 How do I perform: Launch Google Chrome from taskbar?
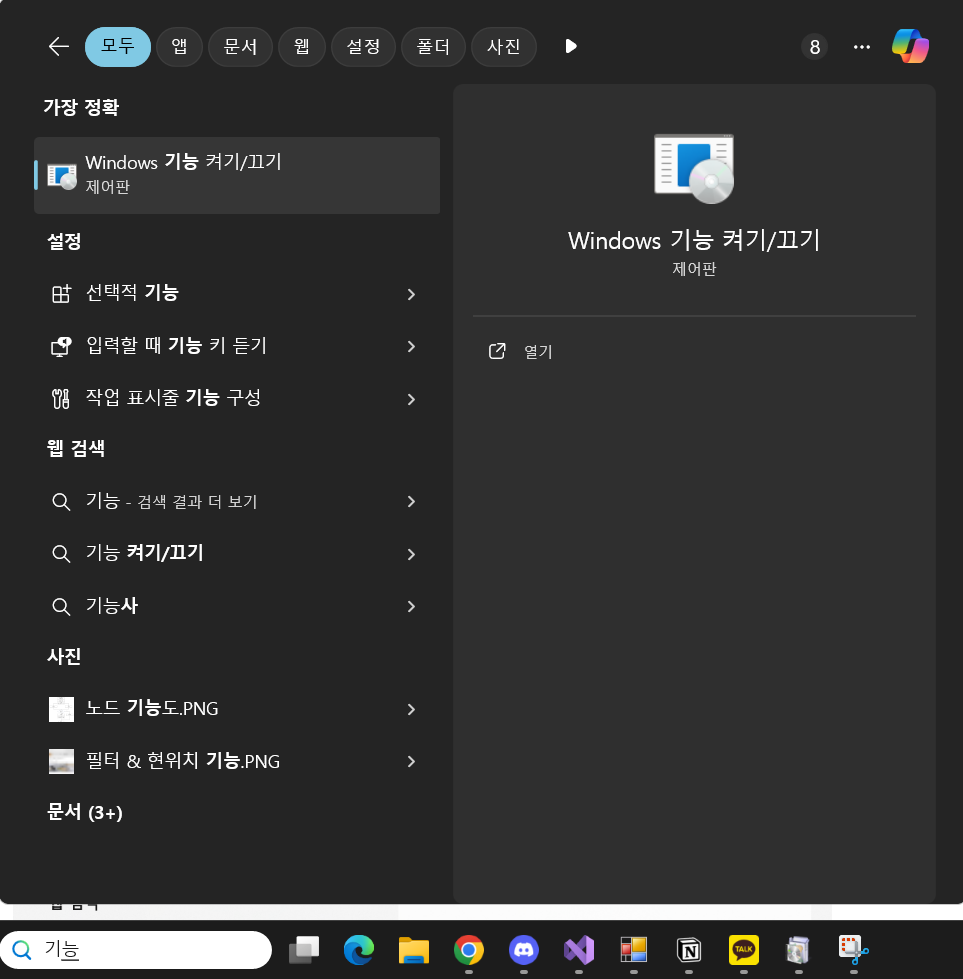468,950
